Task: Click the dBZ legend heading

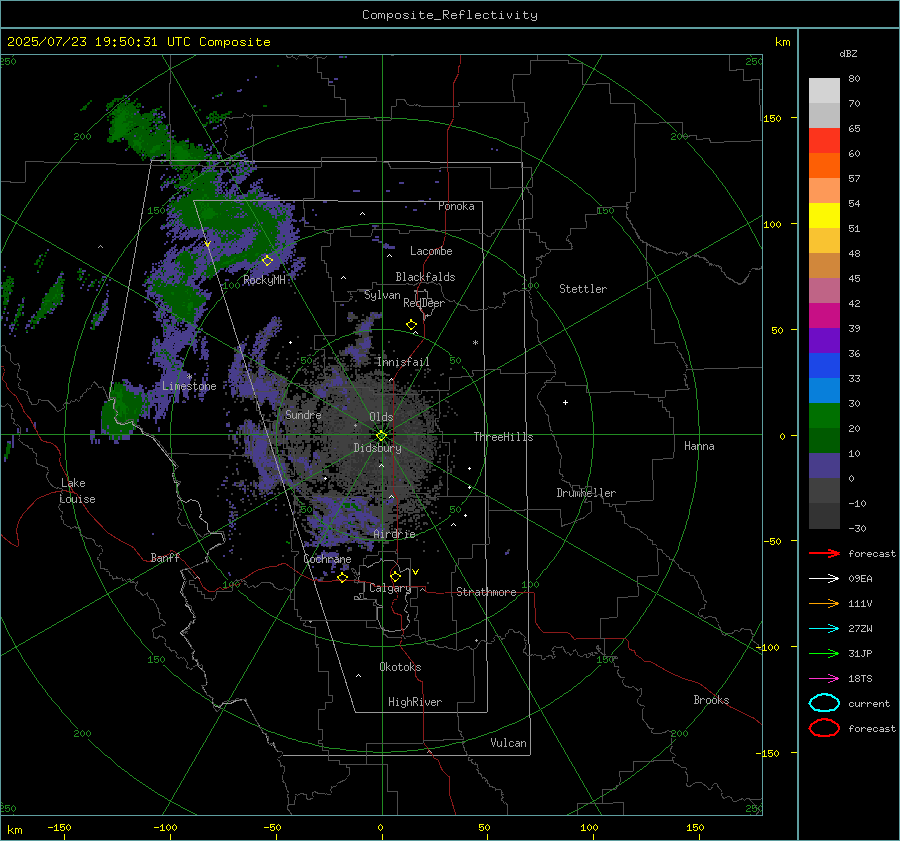Action: coord(848,53)
